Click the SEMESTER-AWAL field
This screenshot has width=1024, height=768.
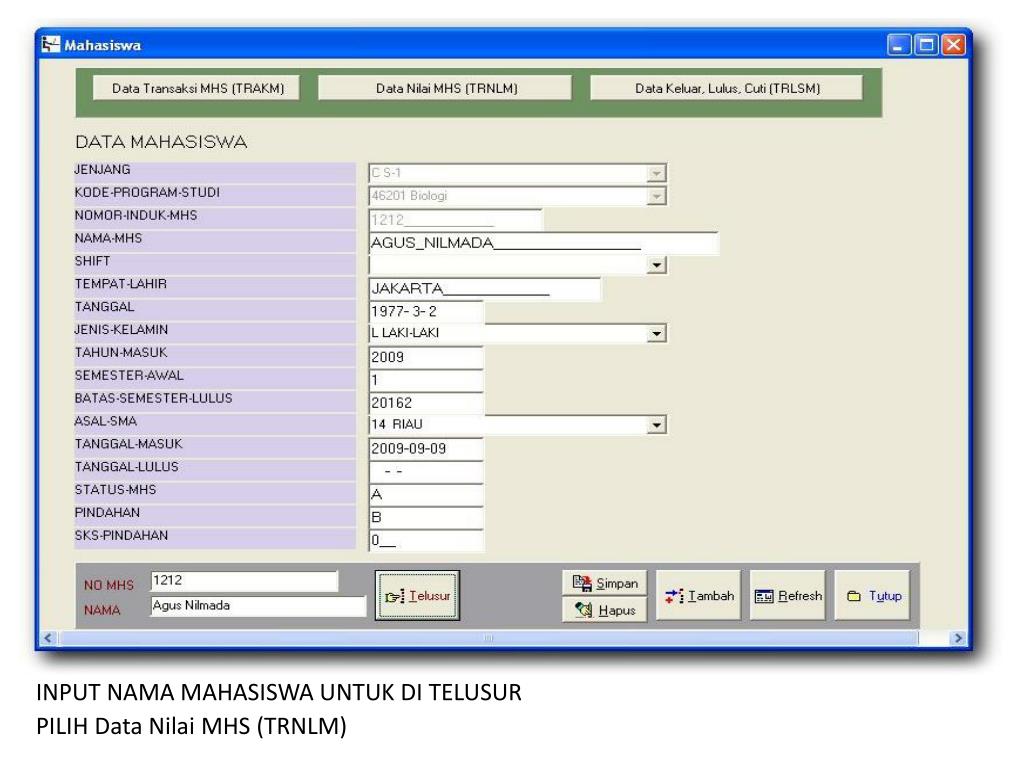click(x=426, y=380)
